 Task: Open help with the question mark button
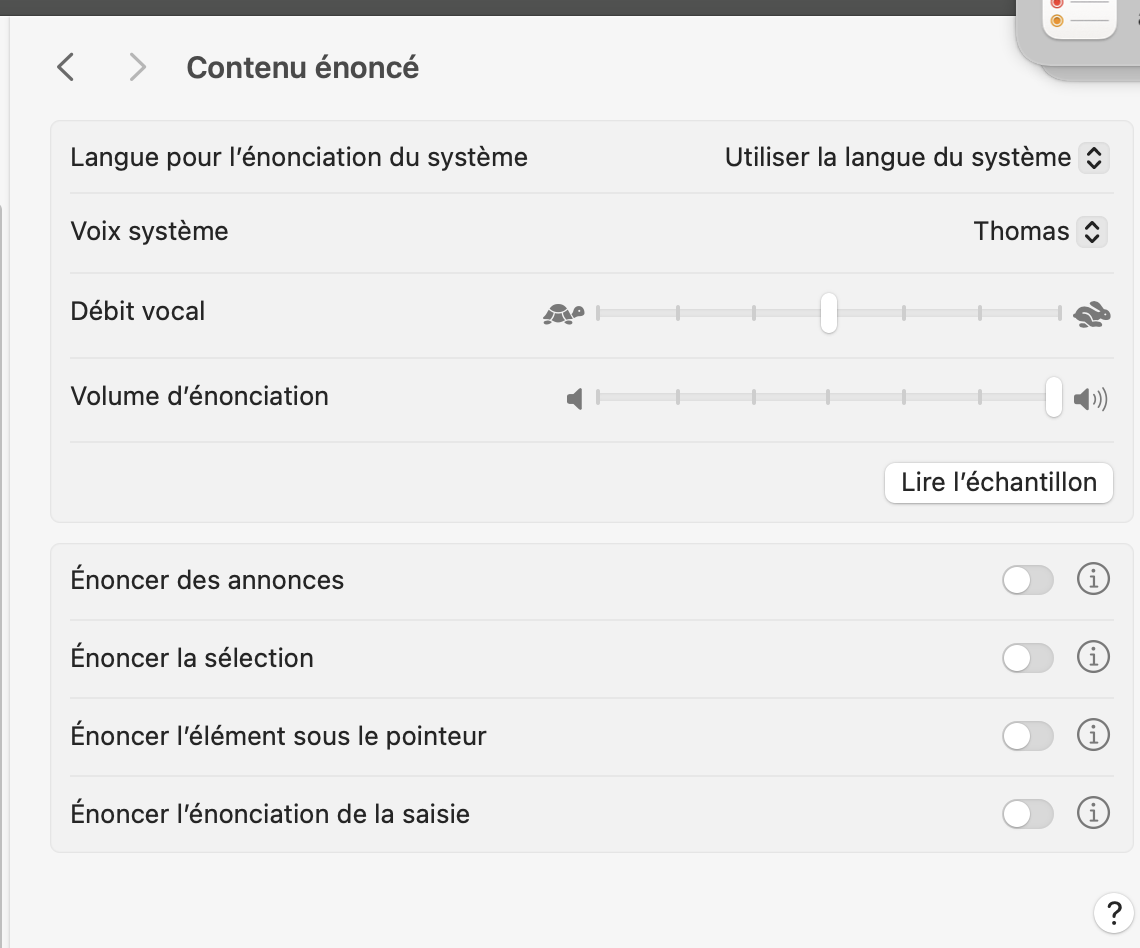click(x=1114, y=911)
